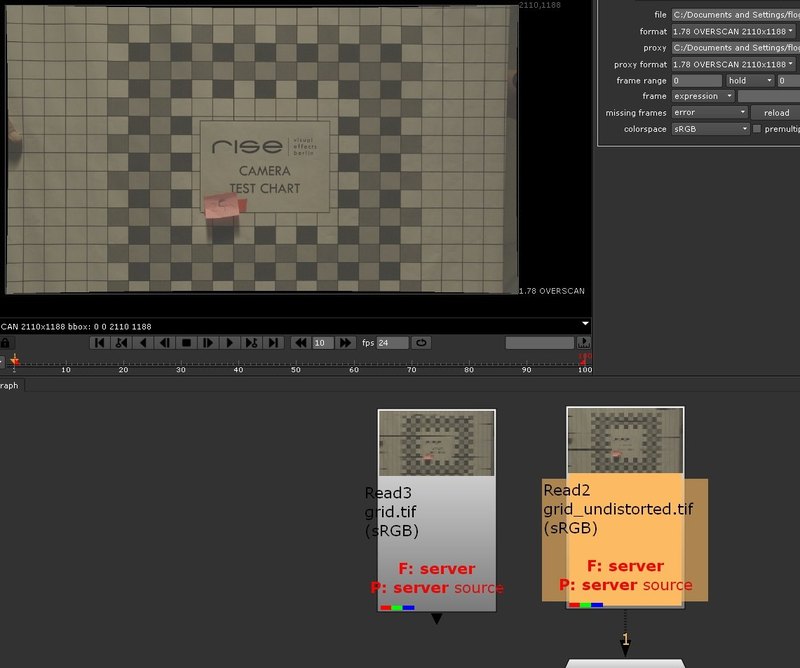
Task: Jump to the first frame
Action: 99,343
